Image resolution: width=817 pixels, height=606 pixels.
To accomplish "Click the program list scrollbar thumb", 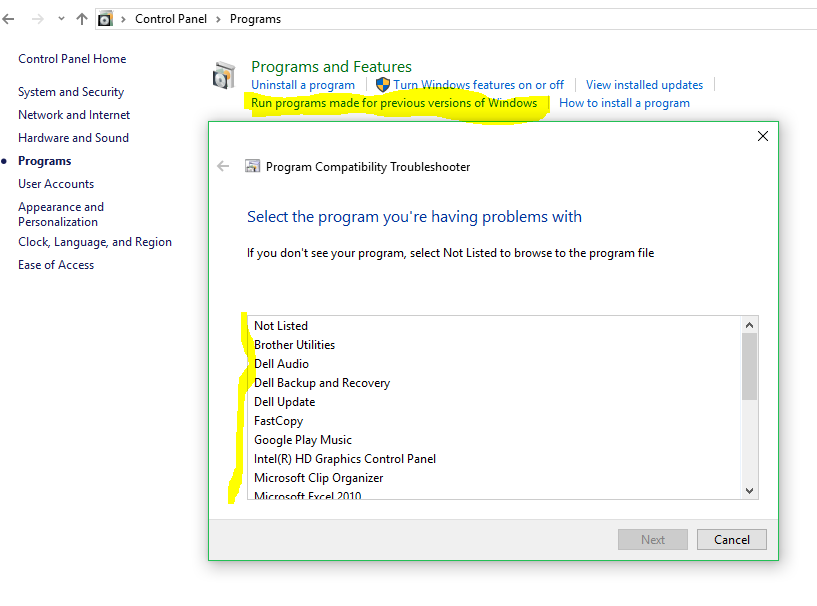I will point(749,367).
